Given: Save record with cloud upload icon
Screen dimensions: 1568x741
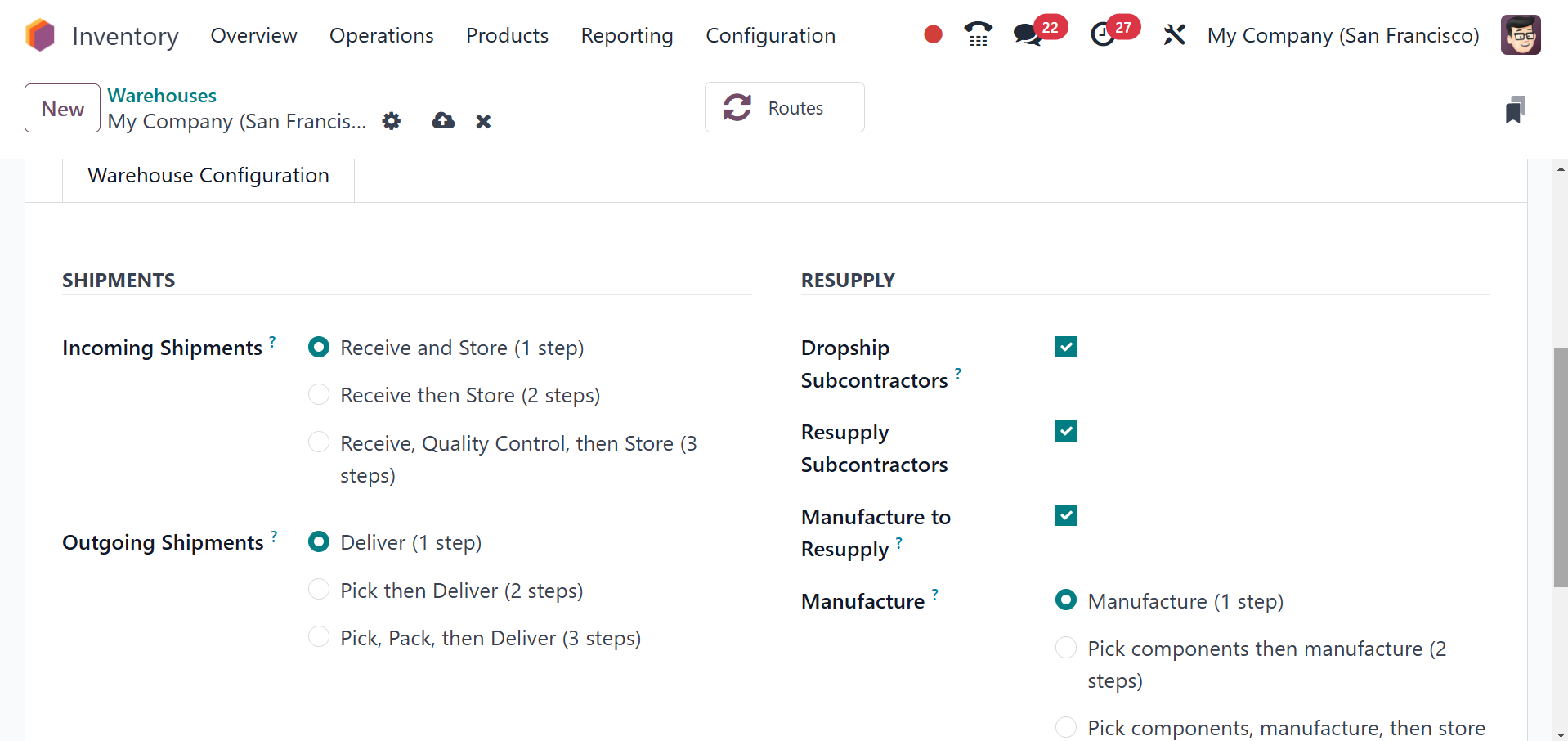Looking at the screenshot, I should click(x=443, y=121).
